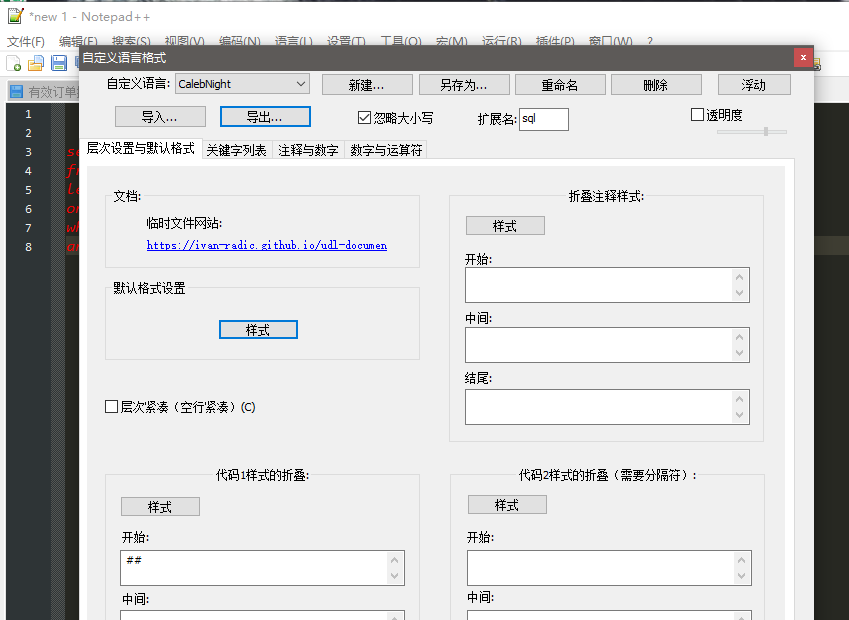Switch to the 注释与数字 tab

pos(308,150)
